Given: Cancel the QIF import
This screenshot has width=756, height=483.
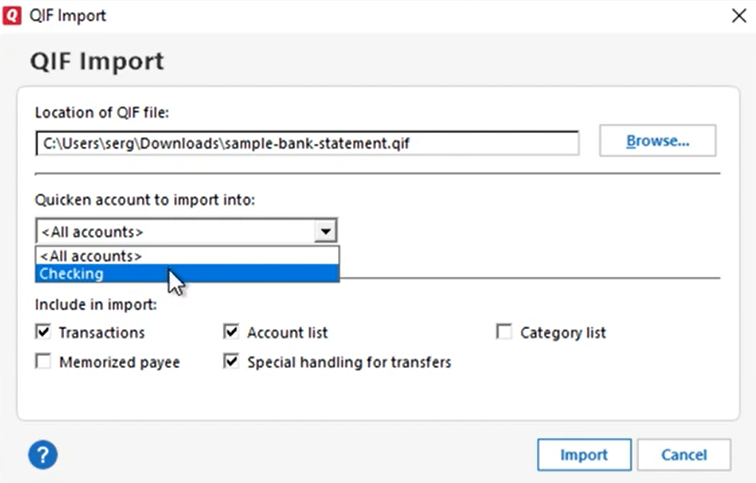Looking at the screenshot, I should 684,455.
